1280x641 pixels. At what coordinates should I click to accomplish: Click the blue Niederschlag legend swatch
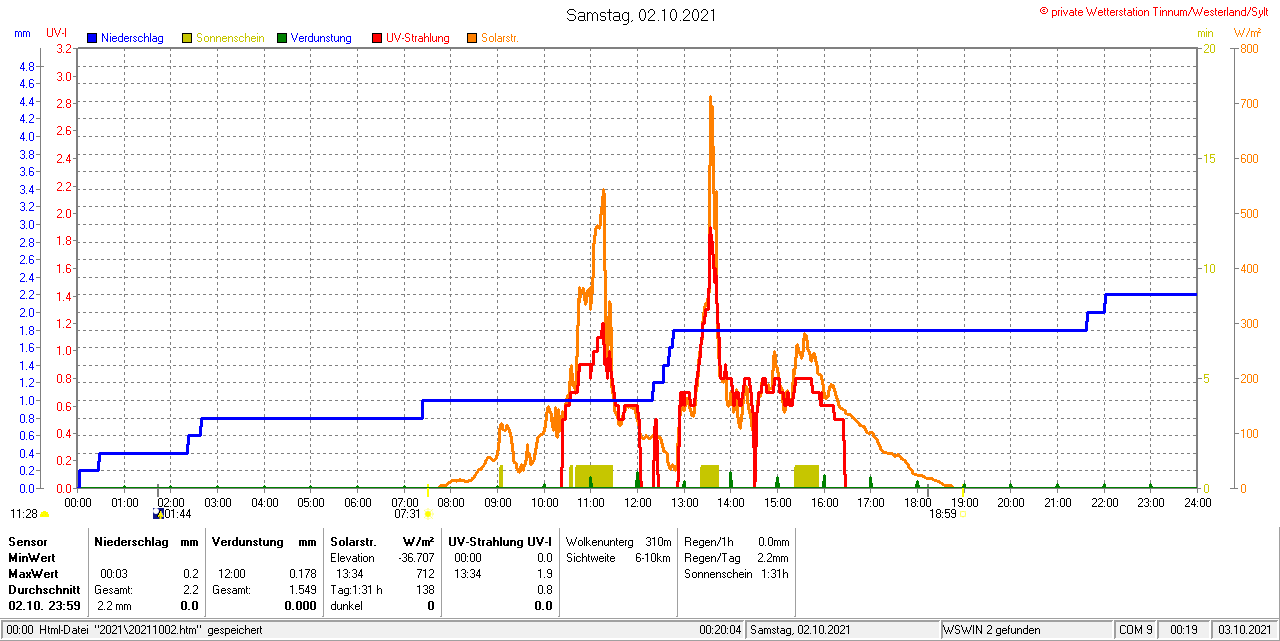click(92, 38)
